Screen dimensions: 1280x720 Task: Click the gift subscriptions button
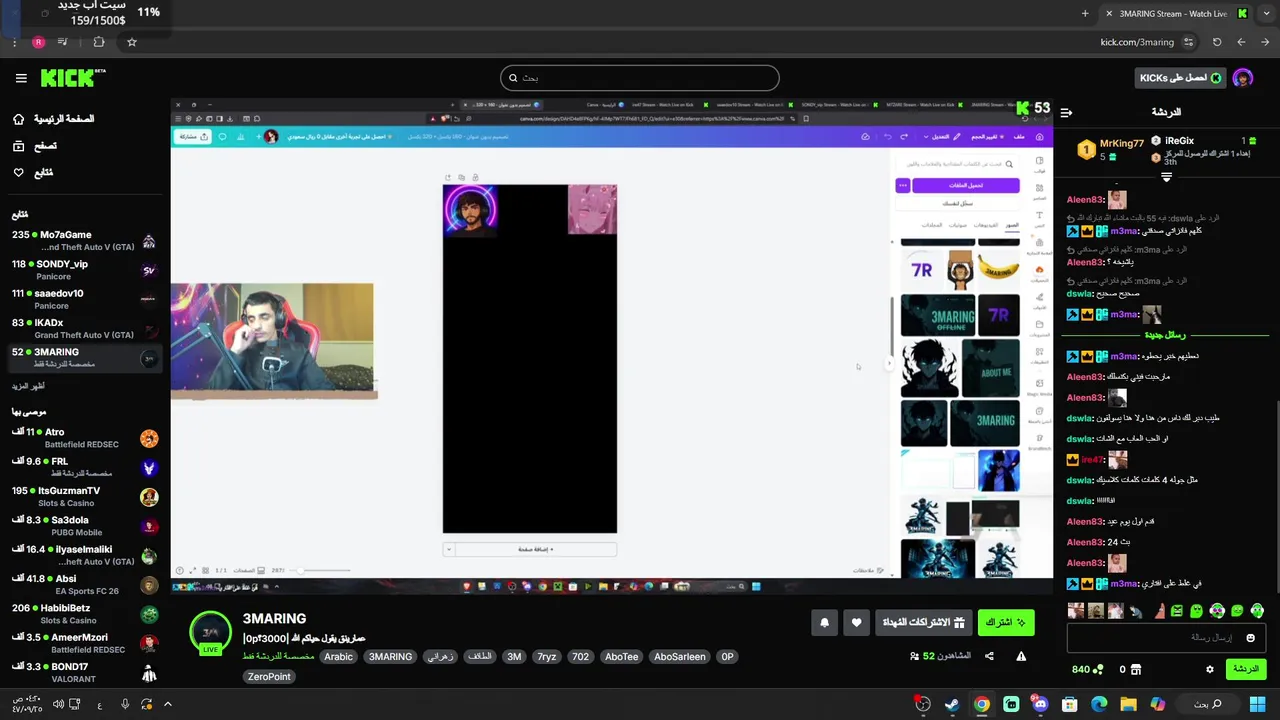(923, 622)
